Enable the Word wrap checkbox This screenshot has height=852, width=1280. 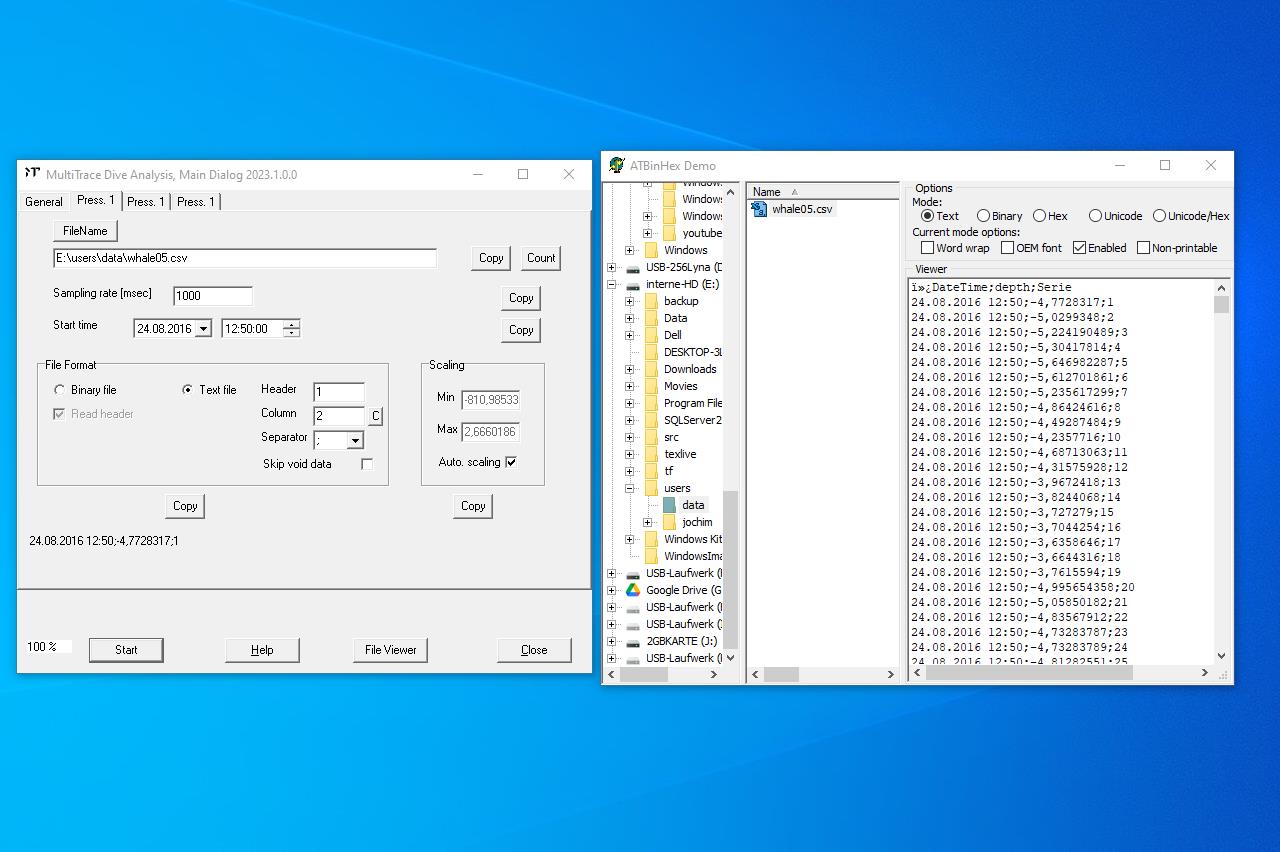pyautogui.click(x=927, y=248)
